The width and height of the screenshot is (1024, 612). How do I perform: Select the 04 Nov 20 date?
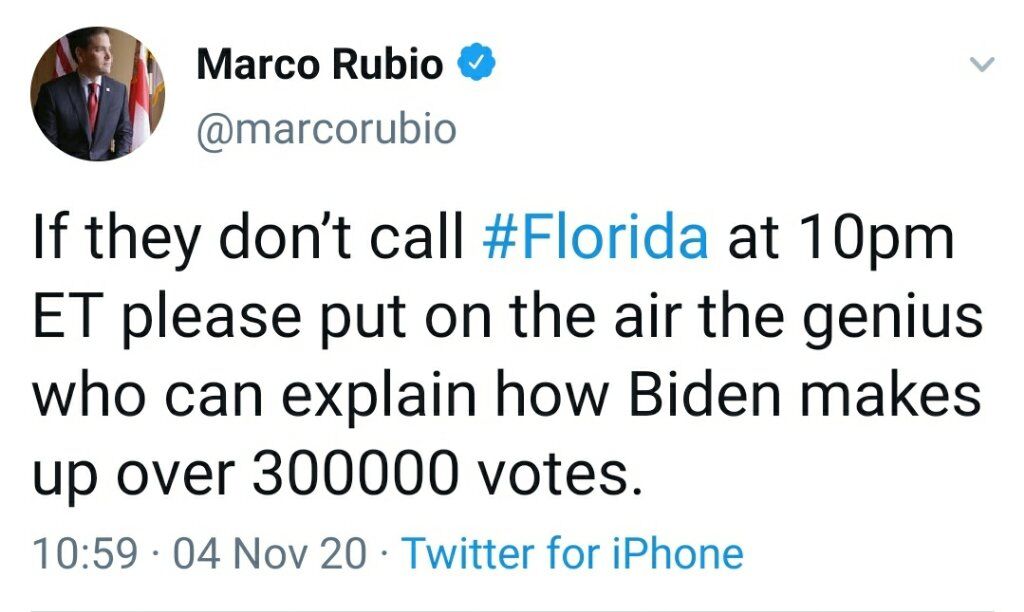[270, 553]
